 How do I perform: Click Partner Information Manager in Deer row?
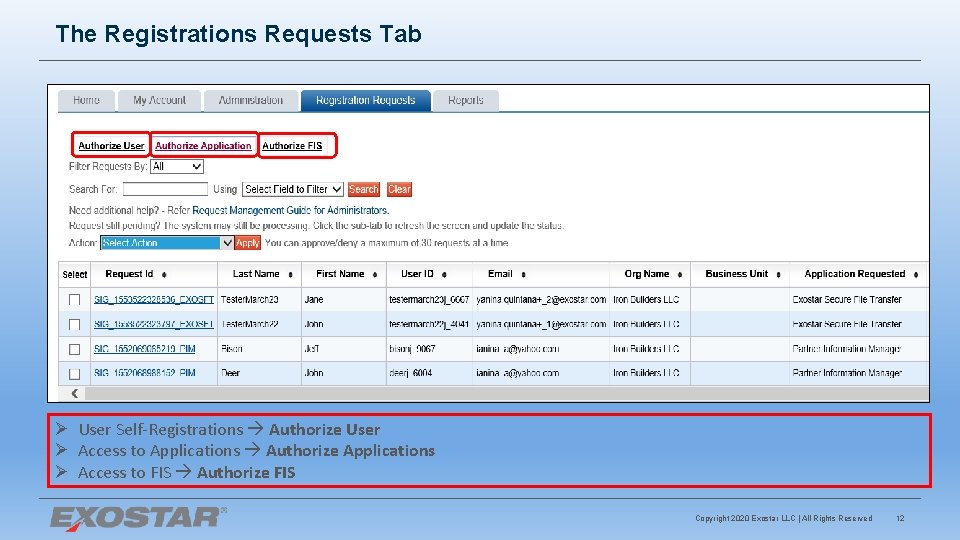(847, 372)
